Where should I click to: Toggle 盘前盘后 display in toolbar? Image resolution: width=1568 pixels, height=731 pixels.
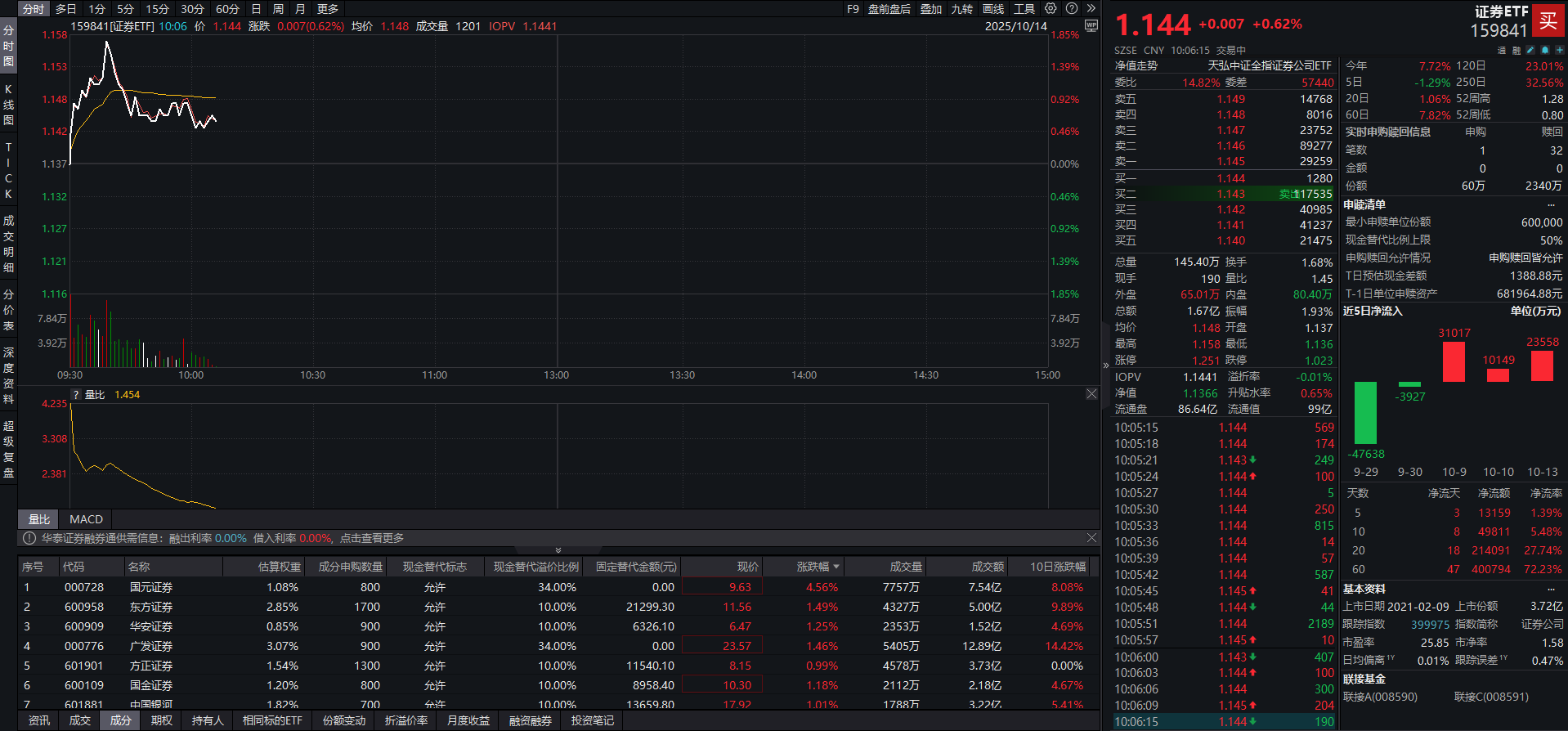tap(889, 9)
